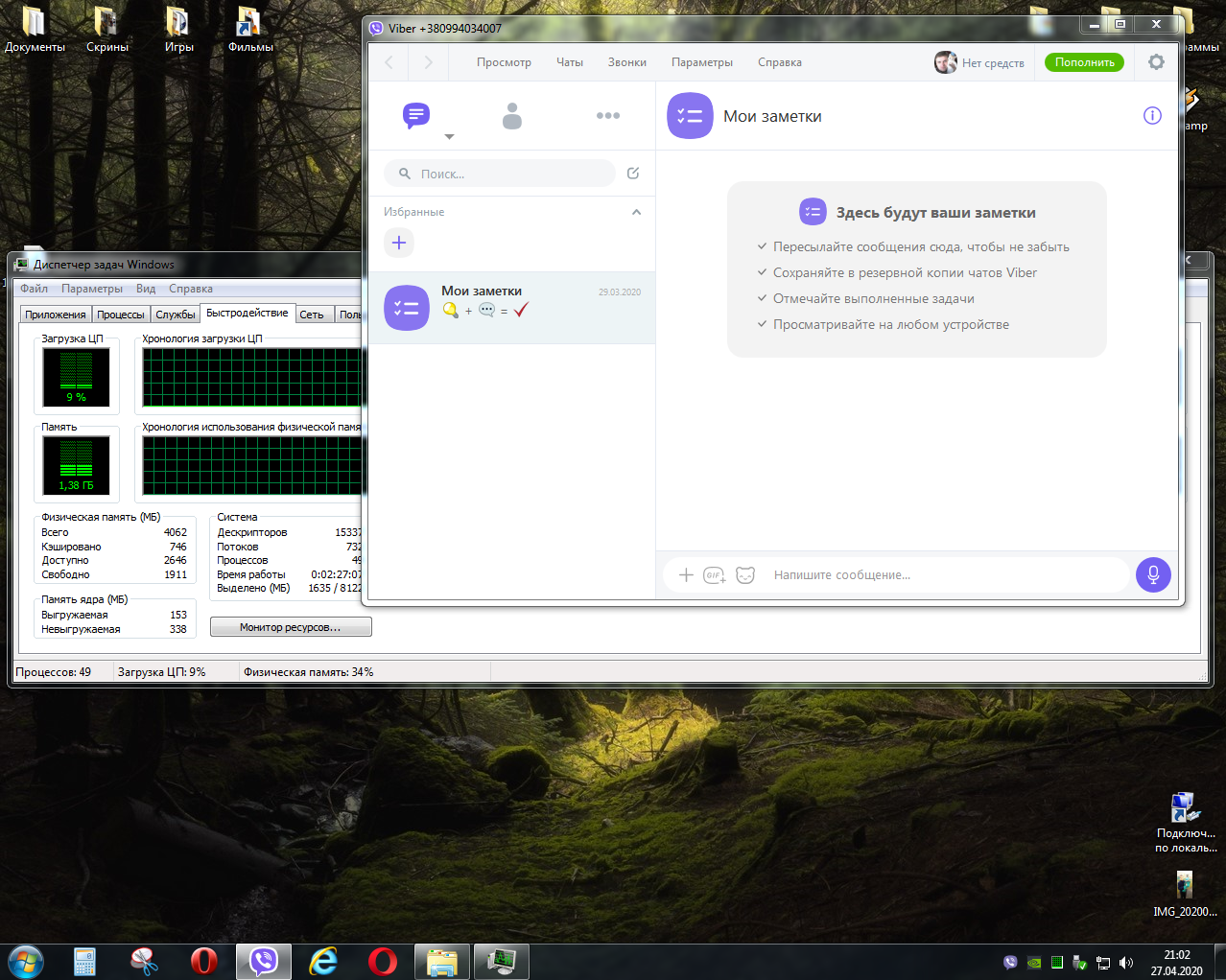The image size is (1226, 980).
Task: Record a voice message with microphone button
Action: [x=1153, y=574]
